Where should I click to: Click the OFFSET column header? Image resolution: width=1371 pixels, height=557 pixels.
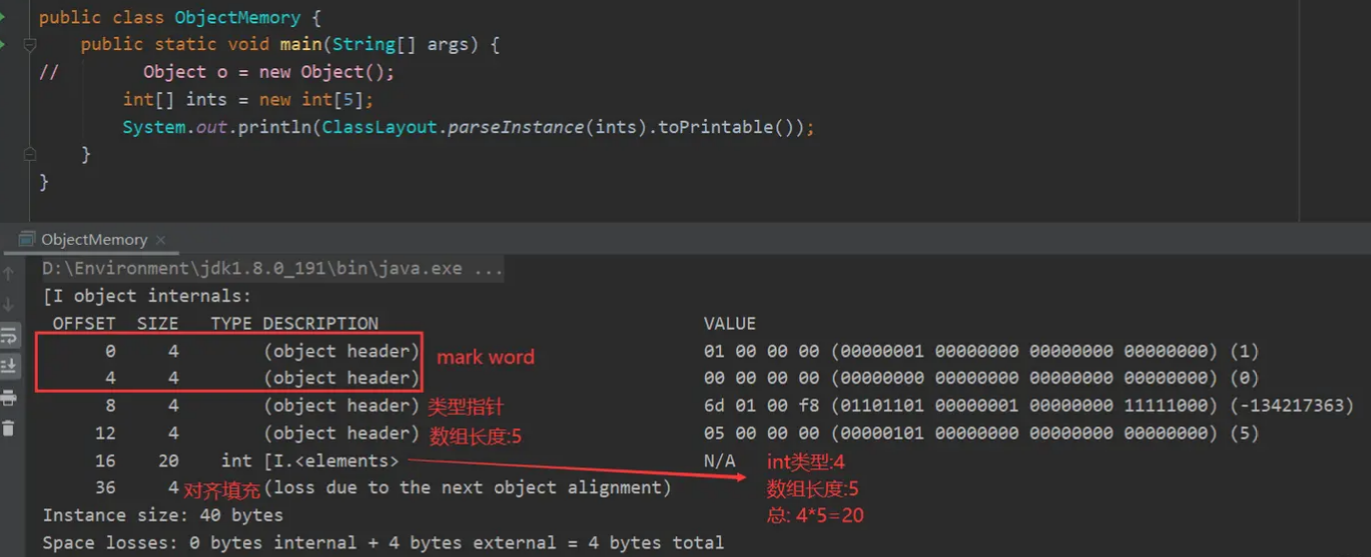[84, 324]
